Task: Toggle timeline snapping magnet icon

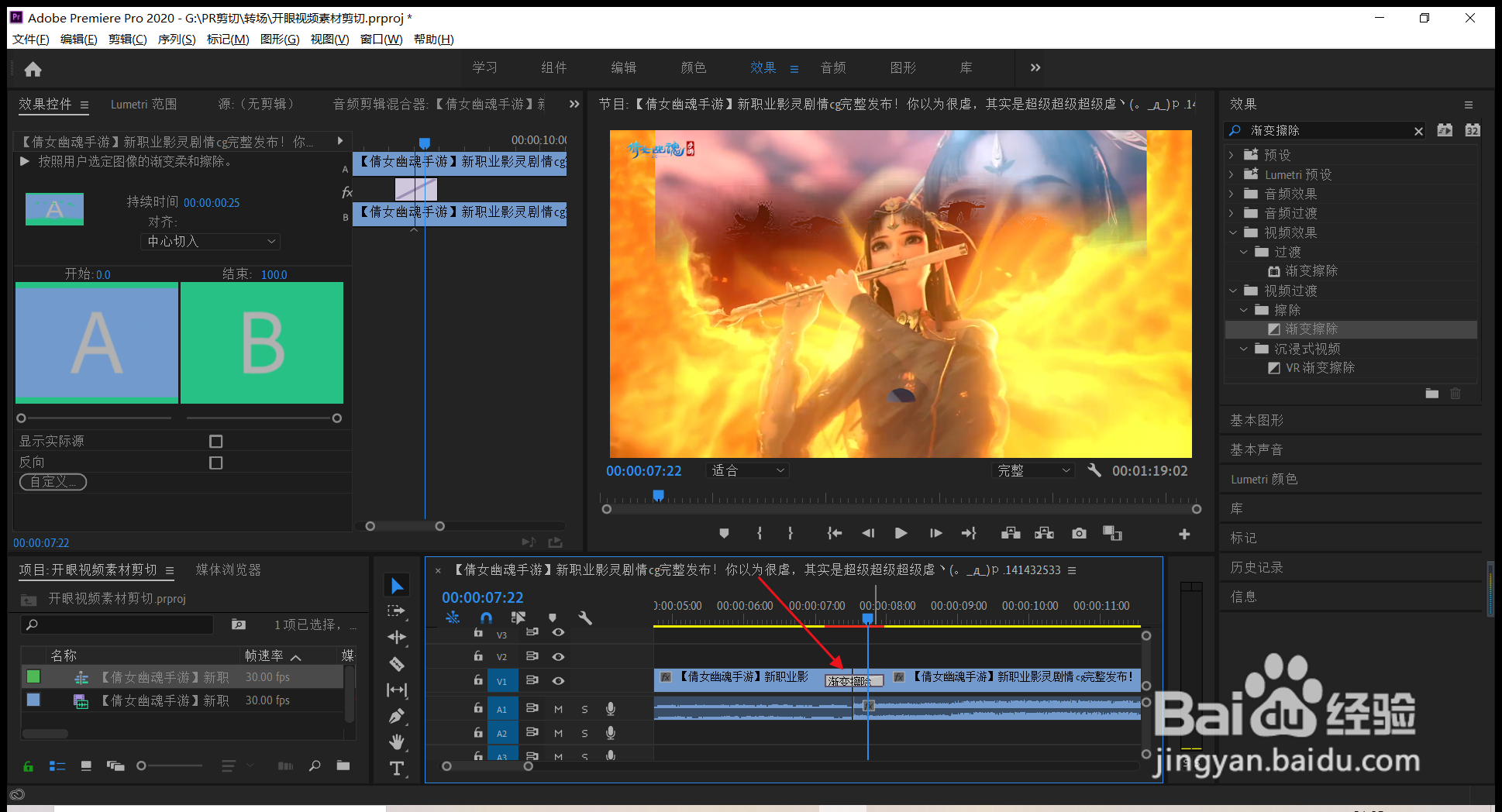Action: click(x=486, y=618)
